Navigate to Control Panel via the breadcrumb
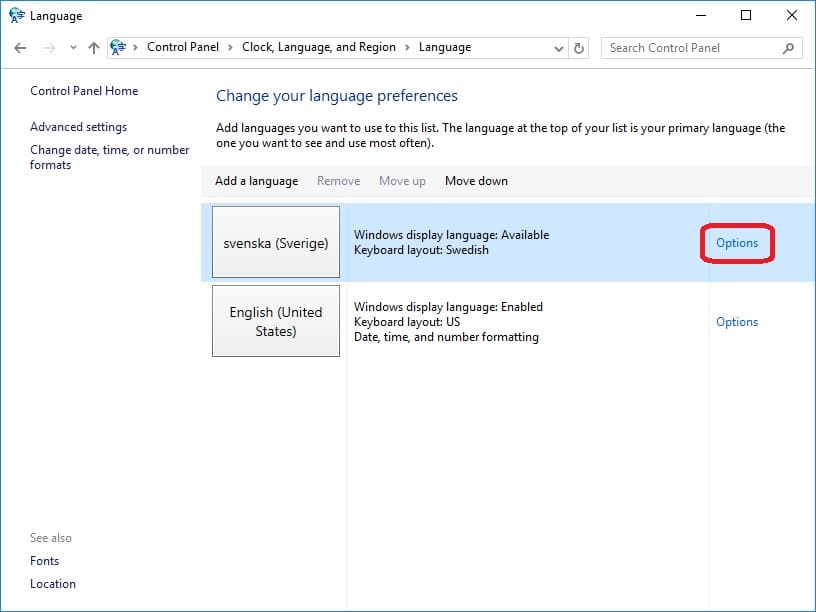The width and height of the screenshot is (816, 612). (183, 46)
